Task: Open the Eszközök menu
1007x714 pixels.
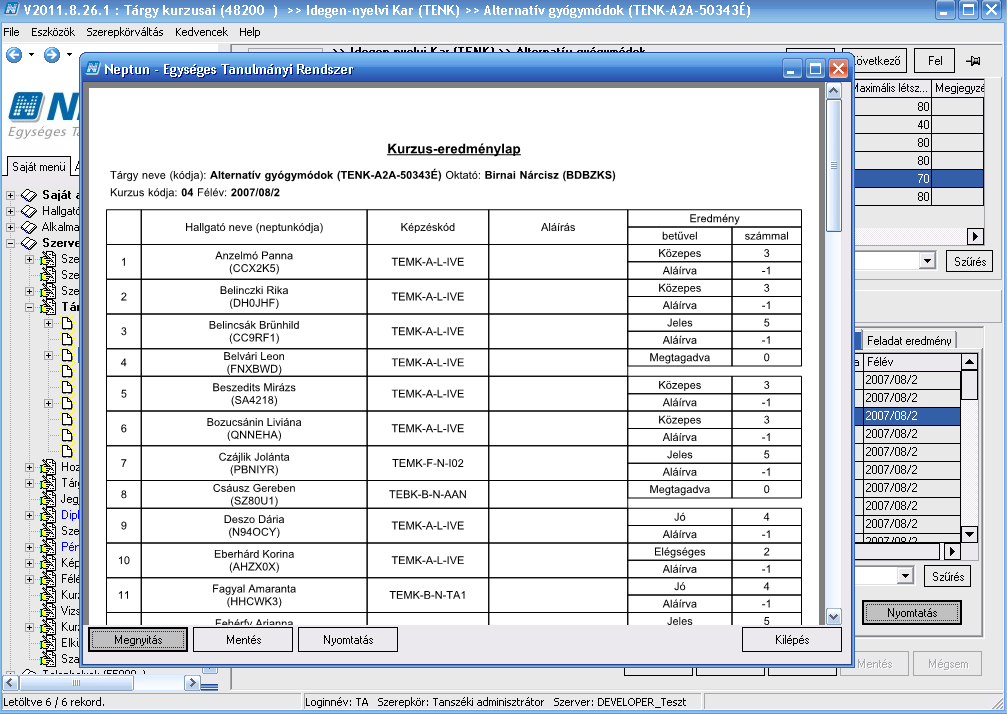Action: (53, 32)
